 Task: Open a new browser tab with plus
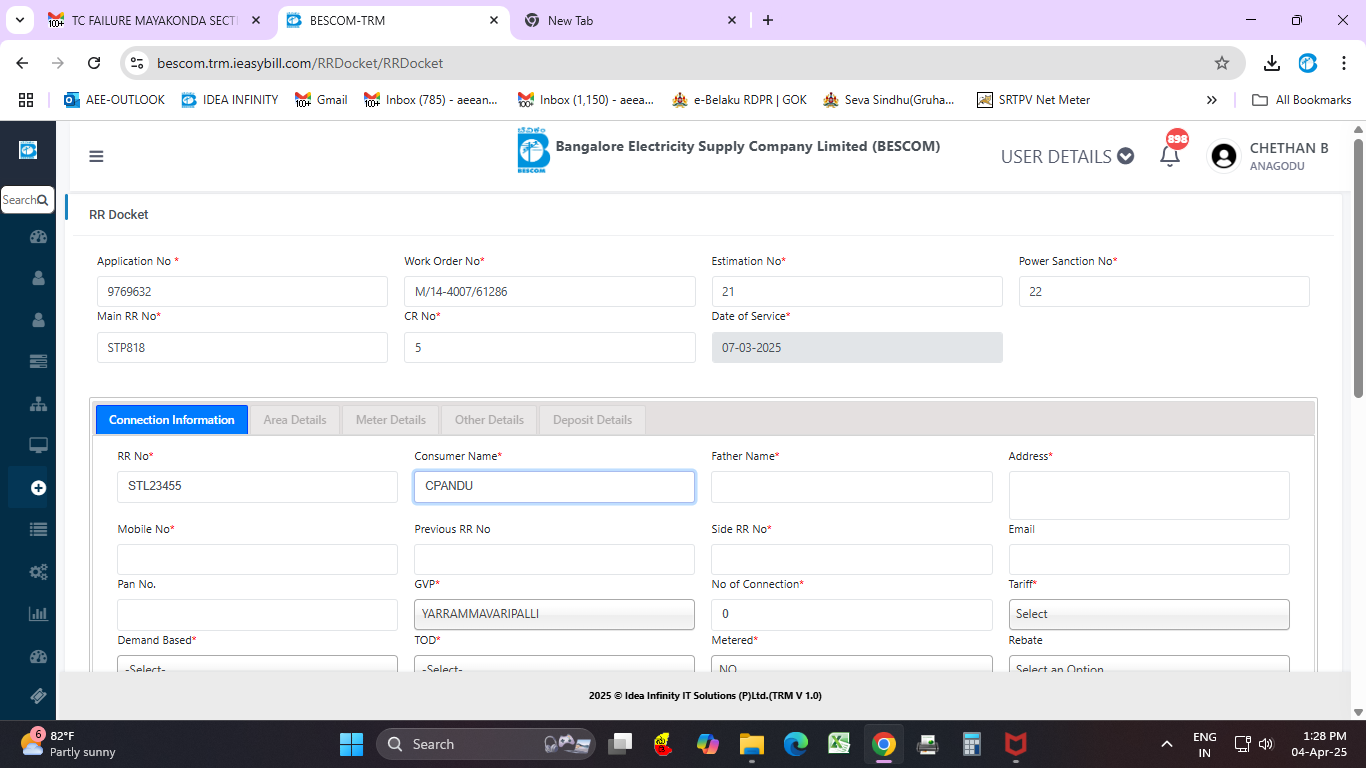coord(768,20)
